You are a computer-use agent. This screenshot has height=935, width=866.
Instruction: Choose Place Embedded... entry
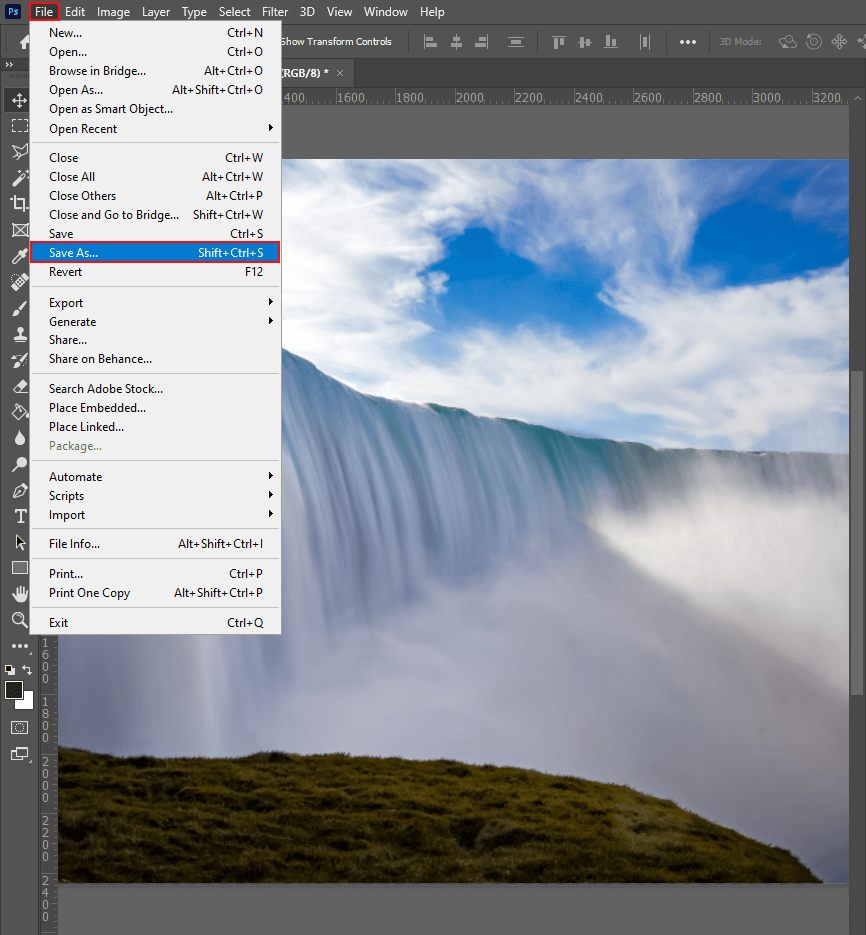[x=155, y=408]
